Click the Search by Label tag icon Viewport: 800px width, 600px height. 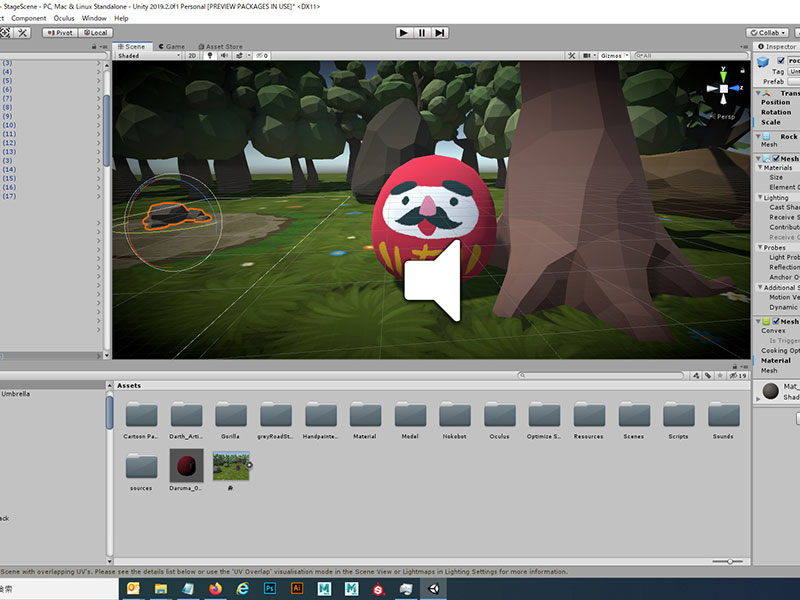(x=708, y=376)
